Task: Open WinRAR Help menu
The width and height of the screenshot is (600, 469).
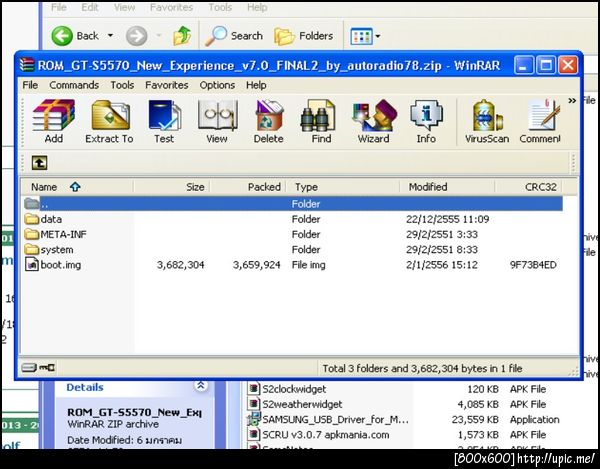Action: [x=256, y=85]
